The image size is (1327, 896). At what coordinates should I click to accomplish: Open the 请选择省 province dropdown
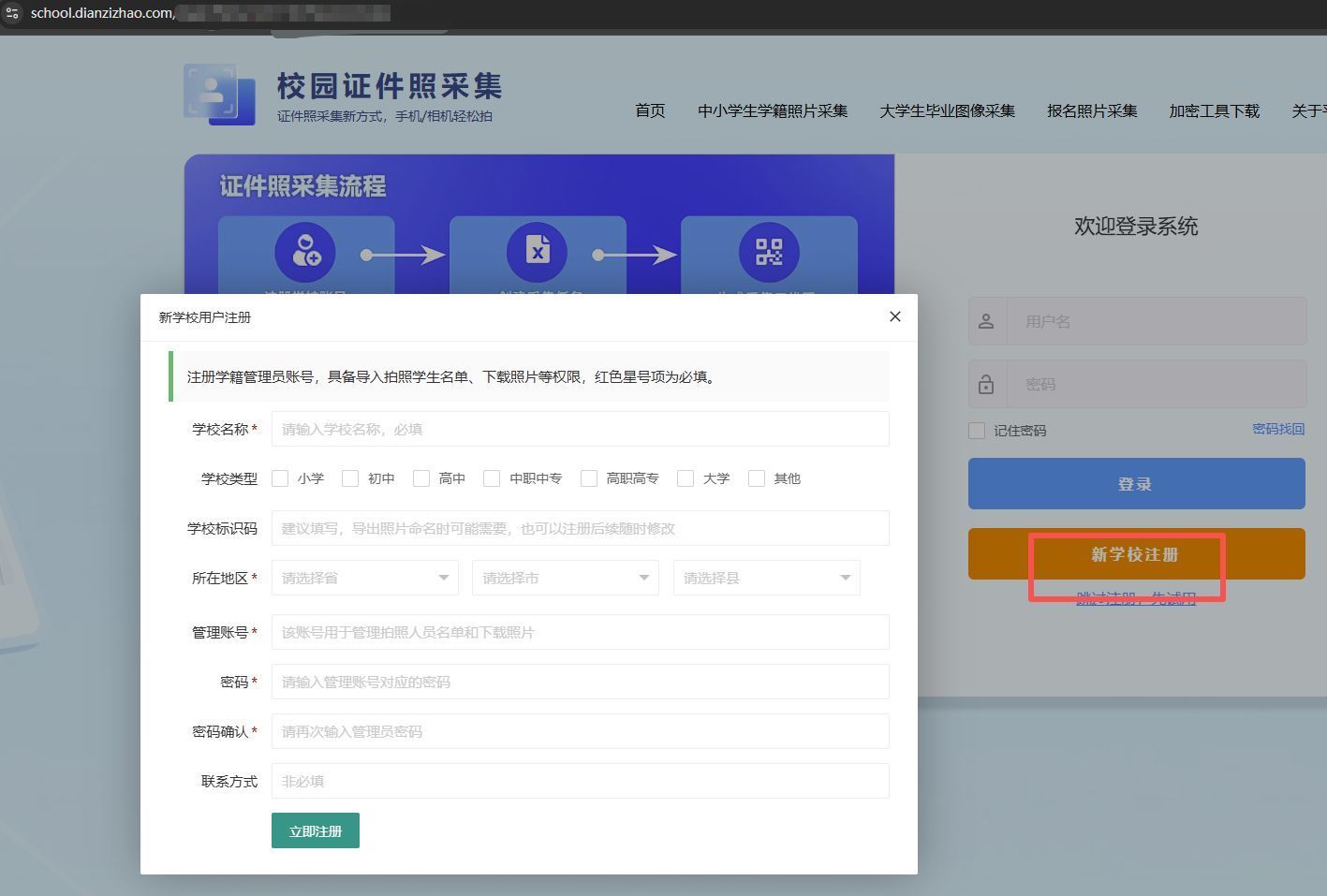364,578
